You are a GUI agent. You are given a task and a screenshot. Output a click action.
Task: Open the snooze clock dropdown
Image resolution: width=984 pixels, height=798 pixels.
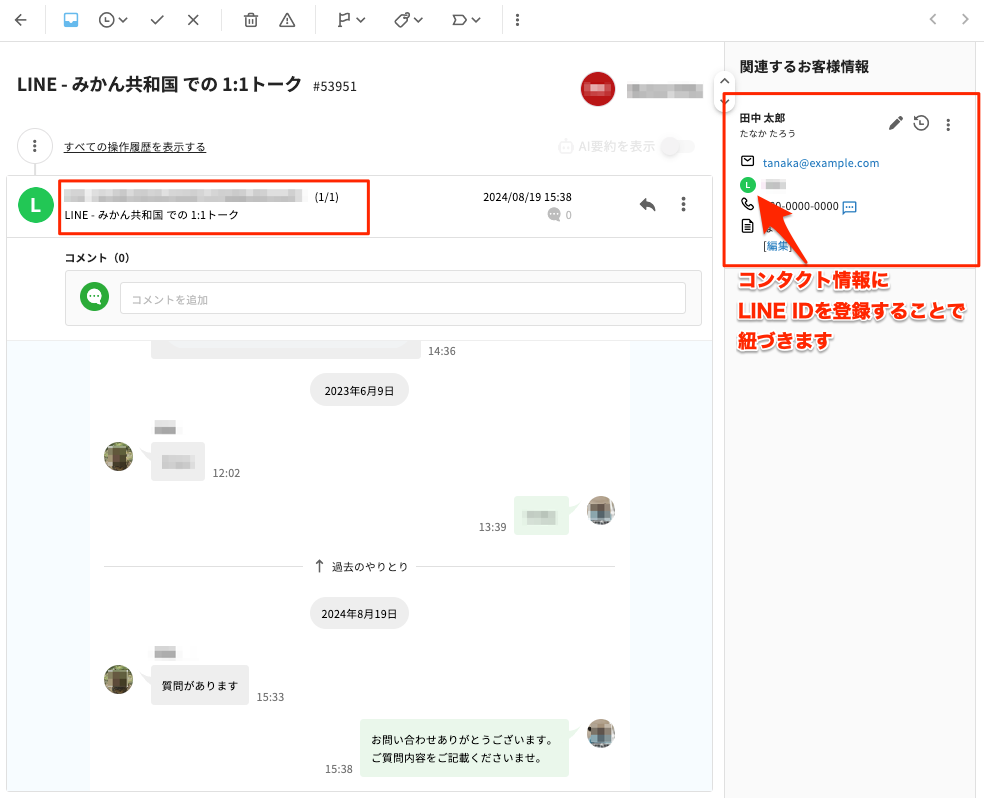coord(113,20)
